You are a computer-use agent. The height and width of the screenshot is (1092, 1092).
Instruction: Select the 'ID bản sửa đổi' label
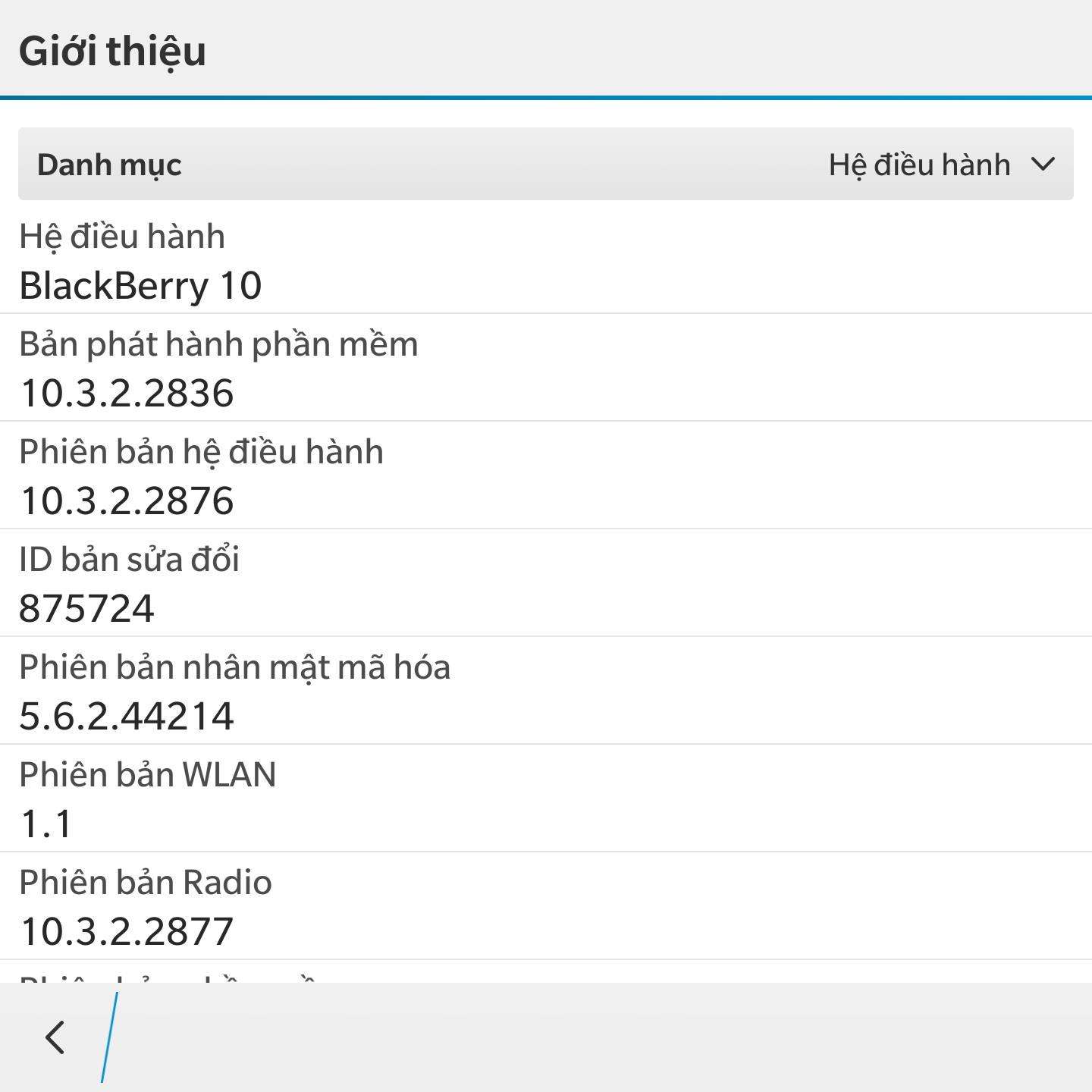tap(129, 560)
